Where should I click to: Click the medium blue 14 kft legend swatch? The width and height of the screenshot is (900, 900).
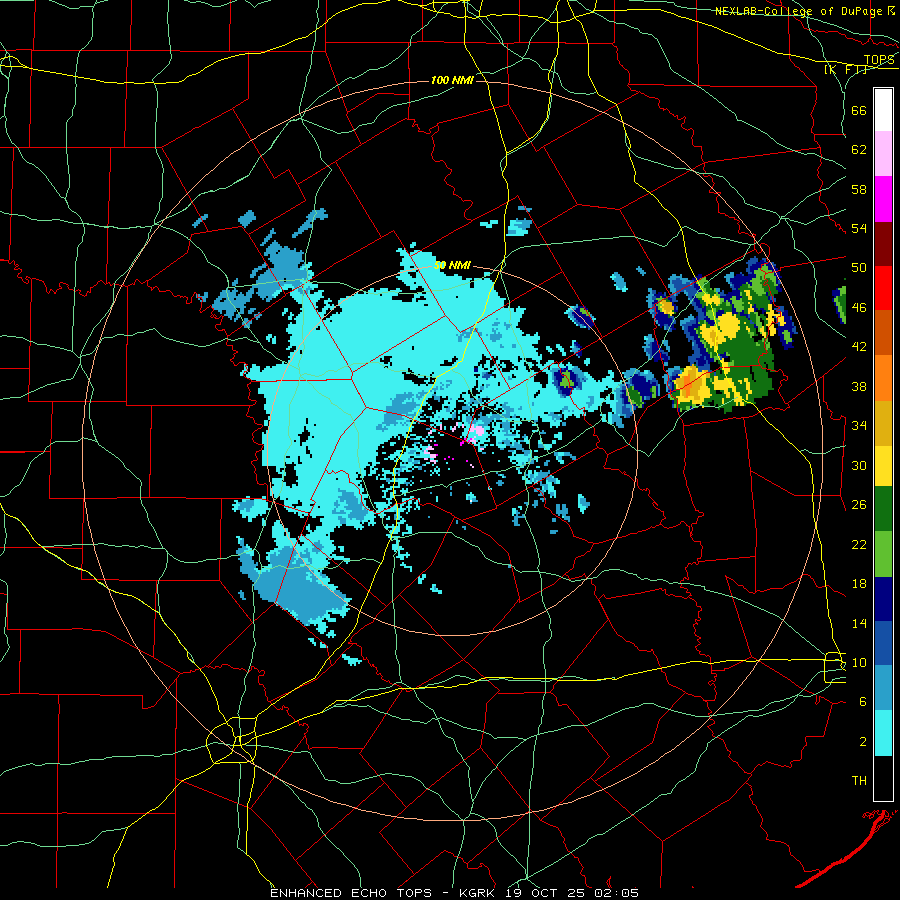coord(883,643)
